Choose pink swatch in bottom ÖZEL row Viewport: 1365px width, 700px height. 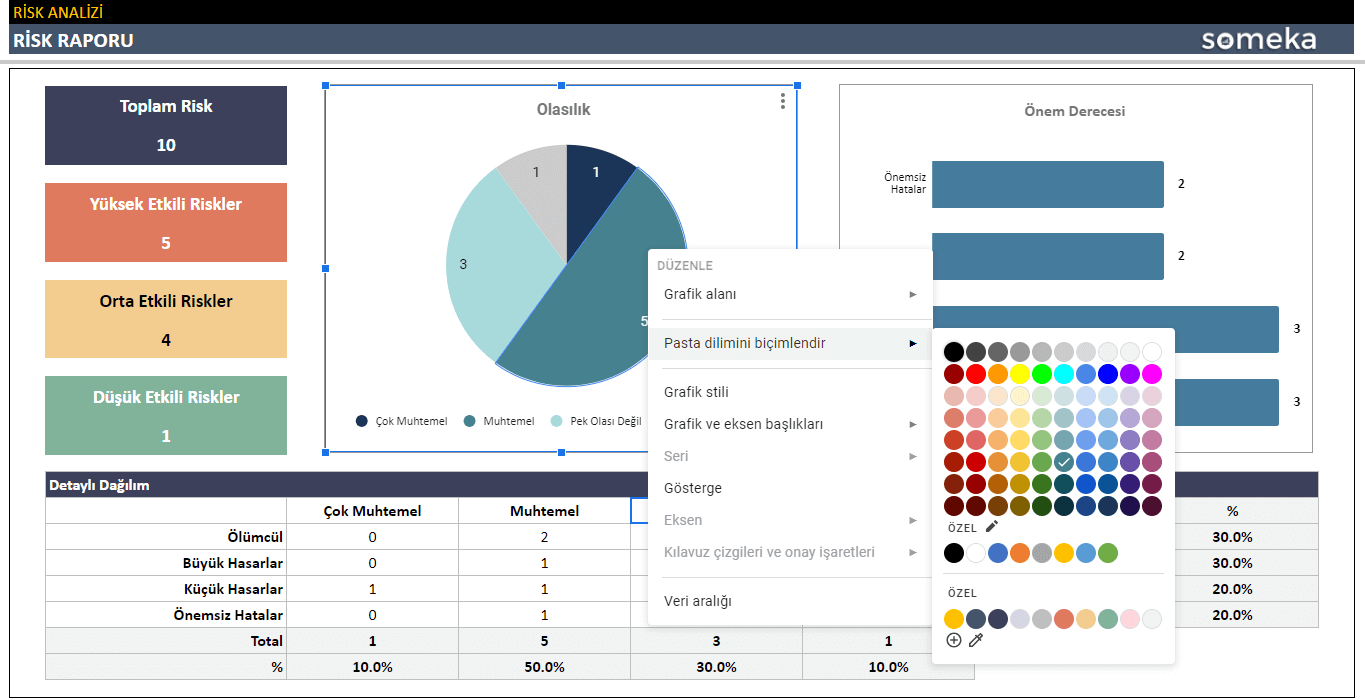point(1130,619)
